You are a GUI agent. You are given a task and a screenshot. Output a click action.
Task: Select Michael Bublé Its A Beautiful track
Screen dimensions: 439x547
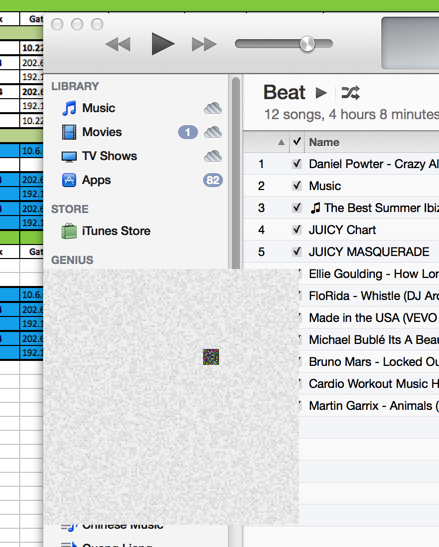[374, 340]
